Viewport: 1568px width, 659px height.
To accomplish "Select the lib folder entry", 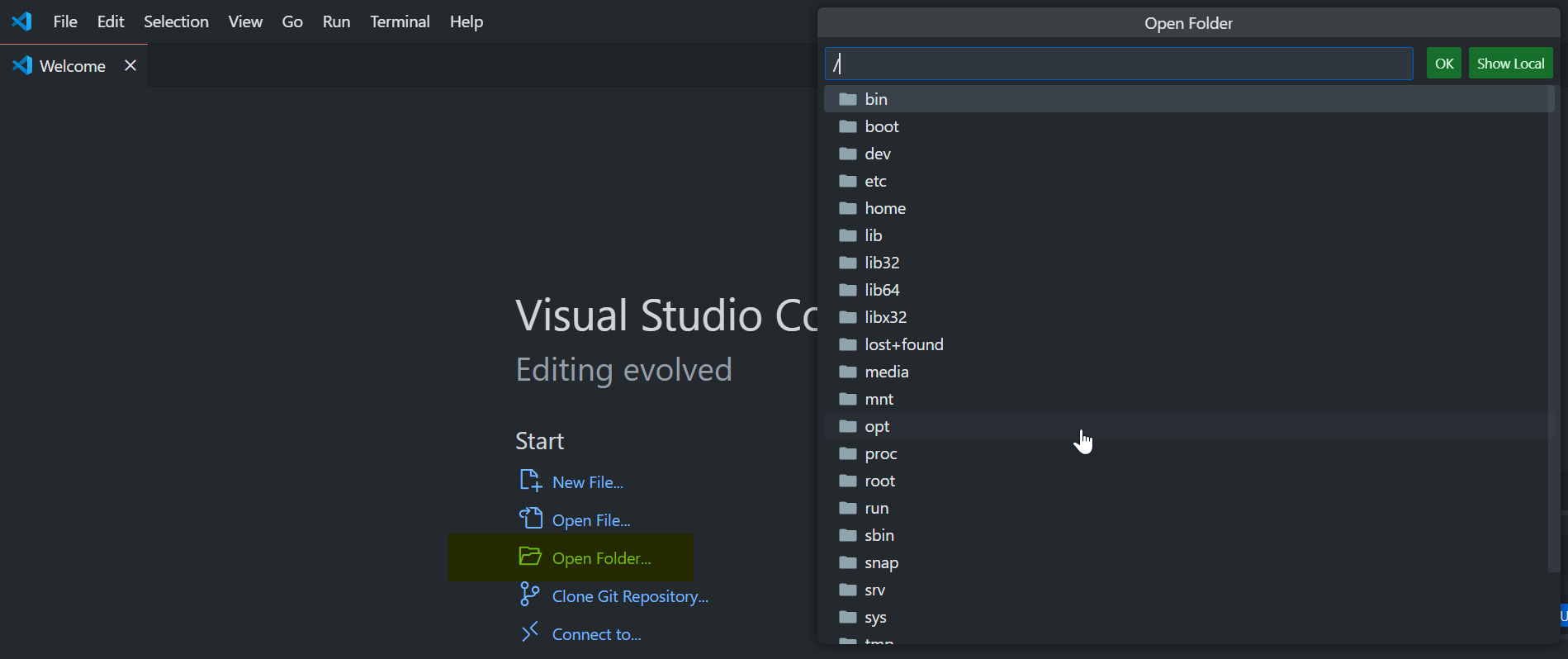I will click(1189, 235).
